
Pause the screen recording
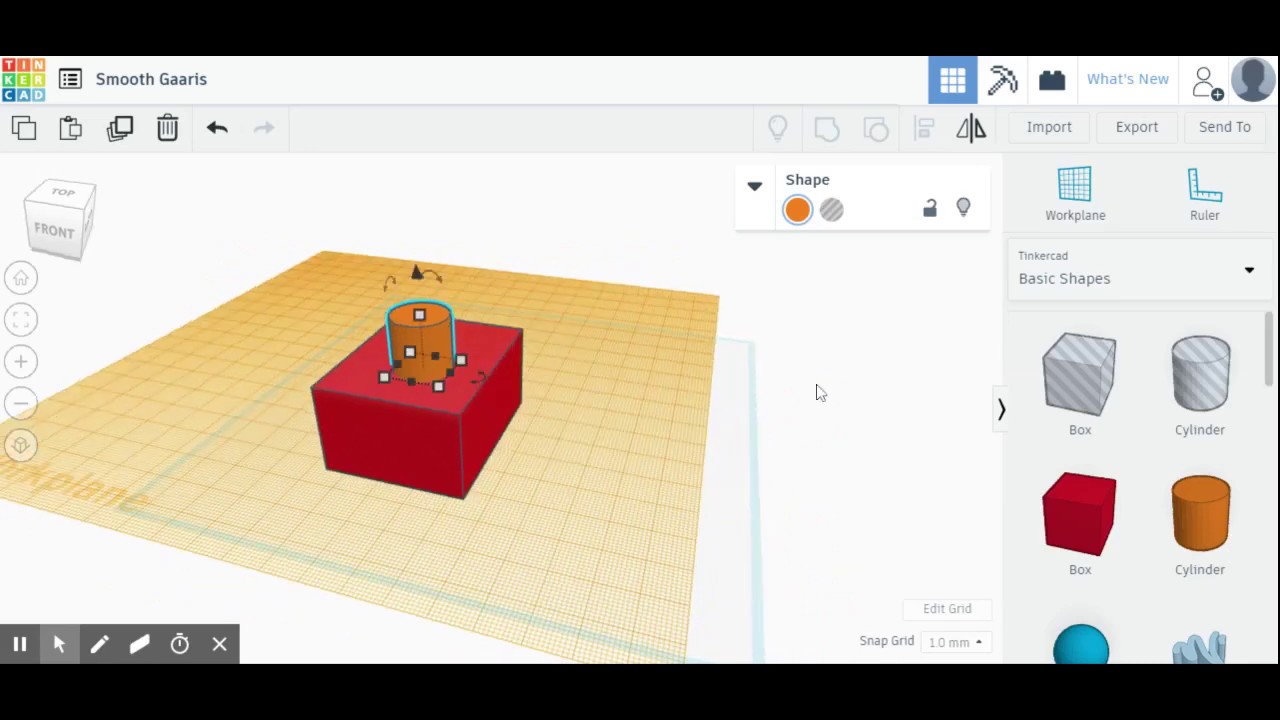(19, 644)
